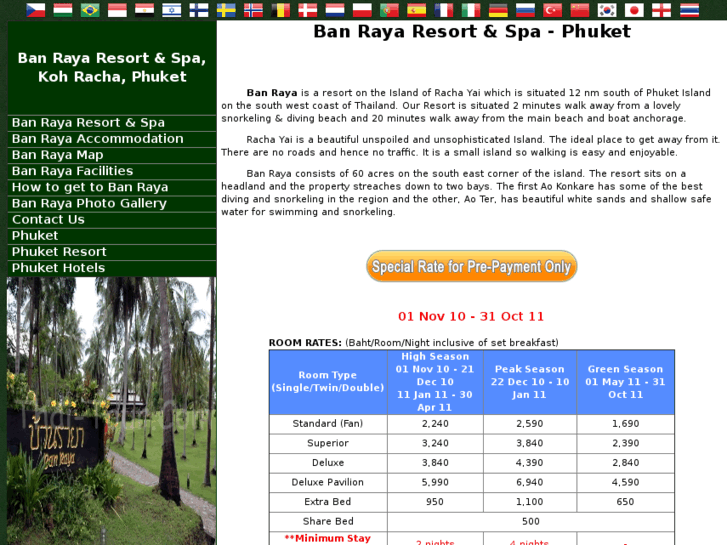Select the Finnish flag language icon
727x545 pixels.
click(199, 10)
